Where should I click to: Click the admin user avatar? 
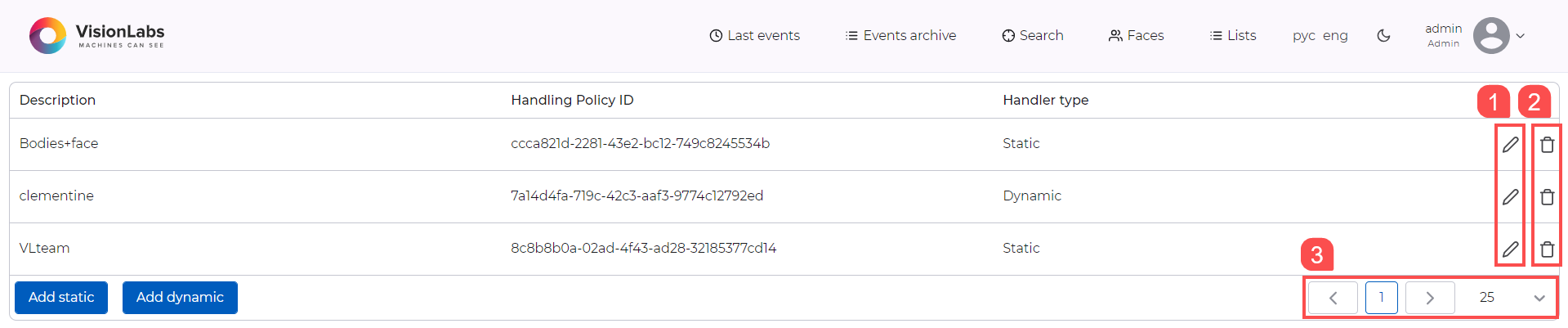[x=1491, y=36]
